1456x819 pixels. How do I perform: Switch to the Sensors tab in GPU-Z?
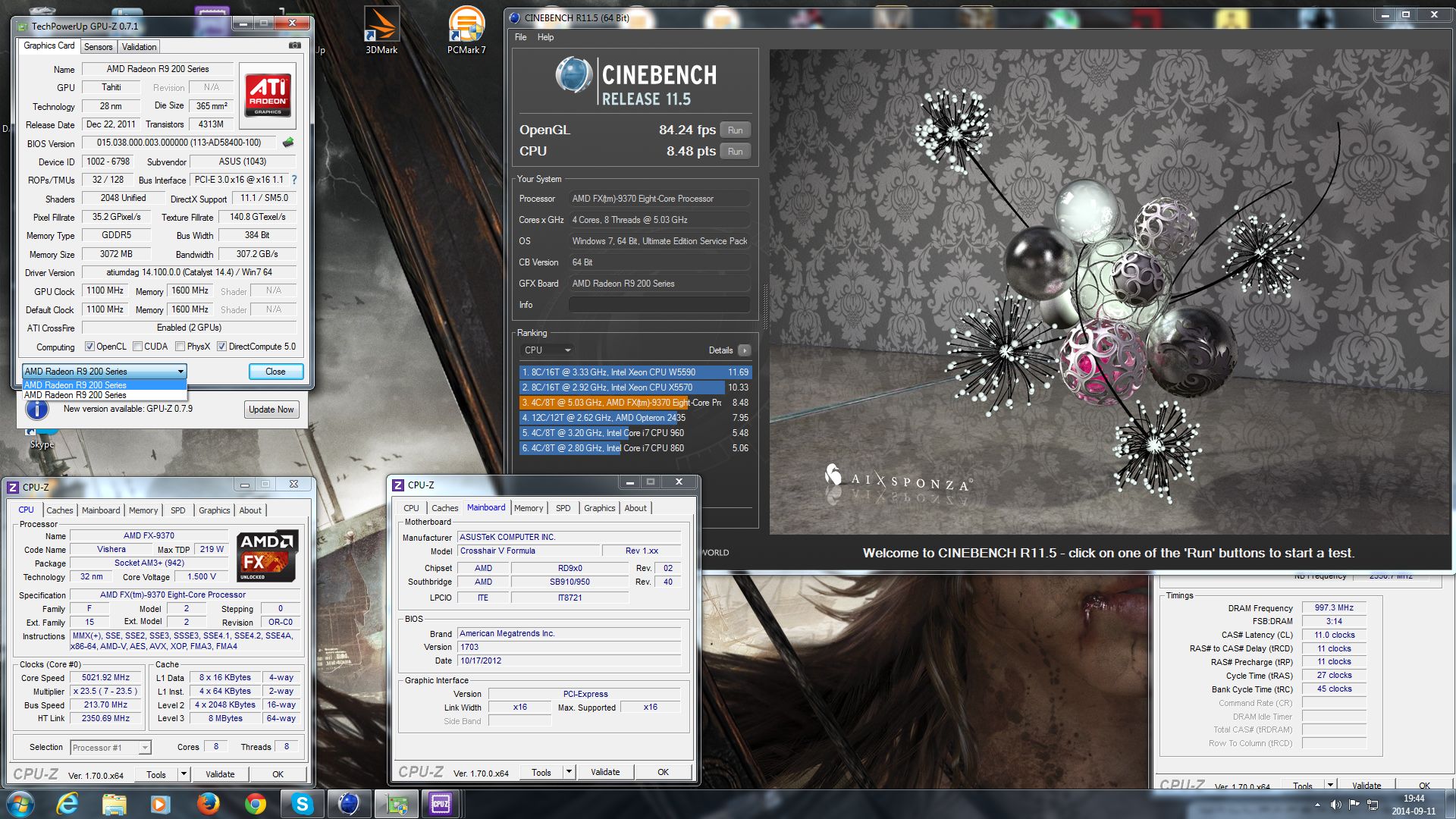tap(98, 47)
